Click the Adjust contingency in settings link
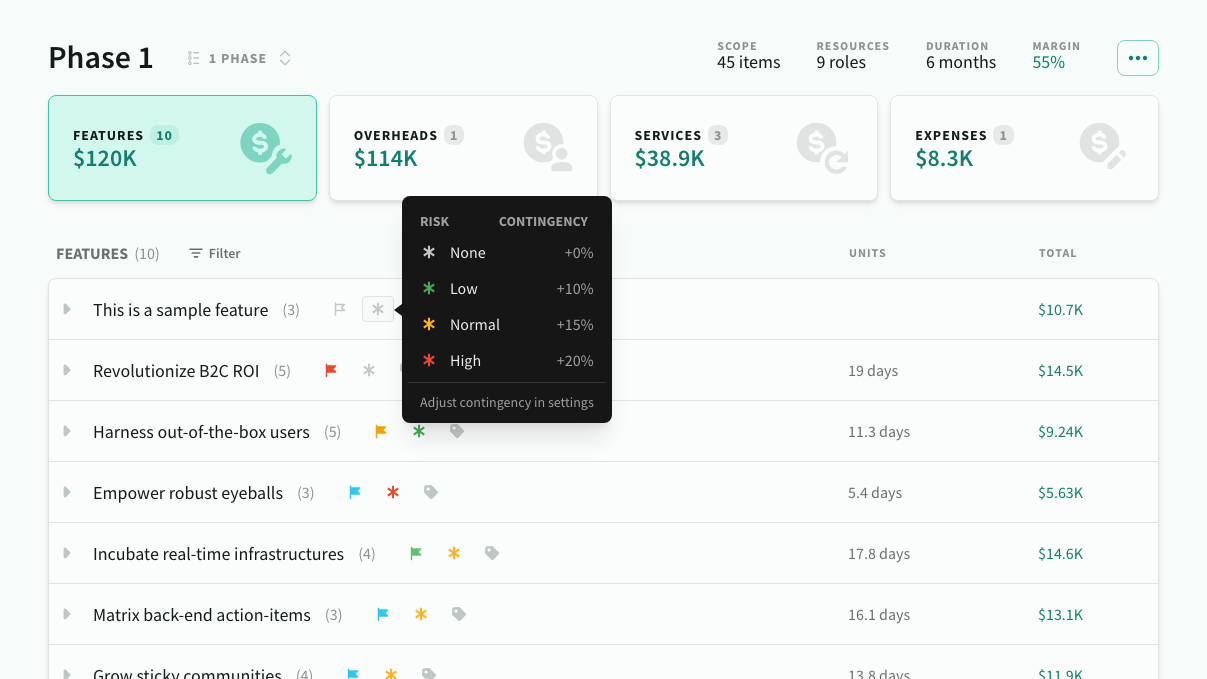 [506, 402]
